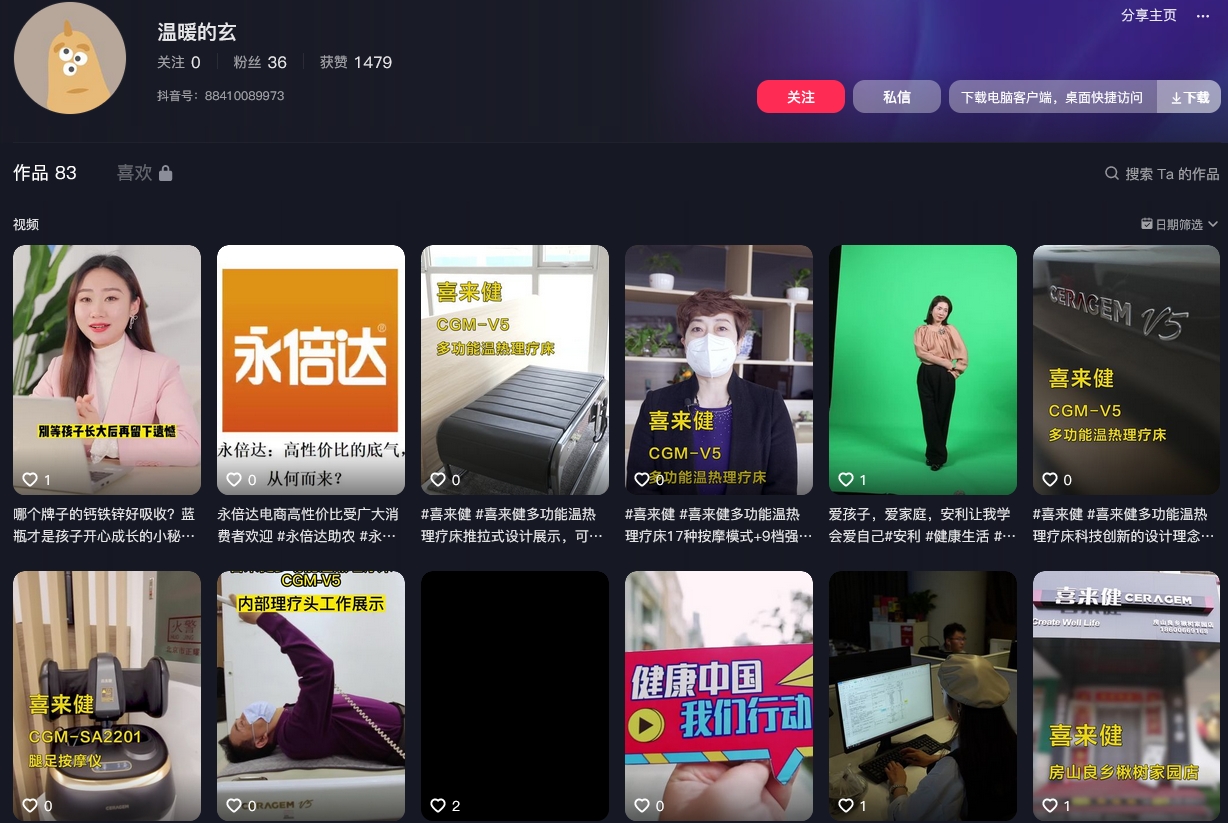Image resolution: width=1228 pixels, height=823 pixels.
Task: Open the pull-out therapy bed video thumbnail
Action: pos(515,370)
